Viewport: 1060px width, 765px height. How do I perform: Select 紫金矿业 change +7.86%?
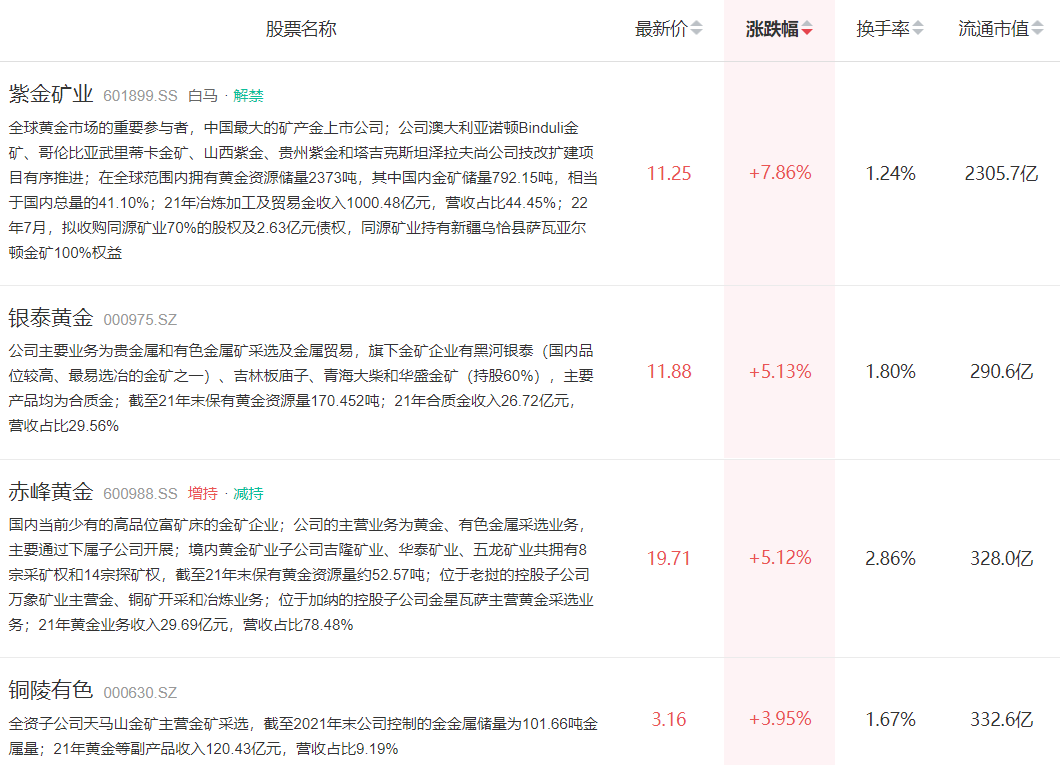pyautogui.click(x=779, y=173)
